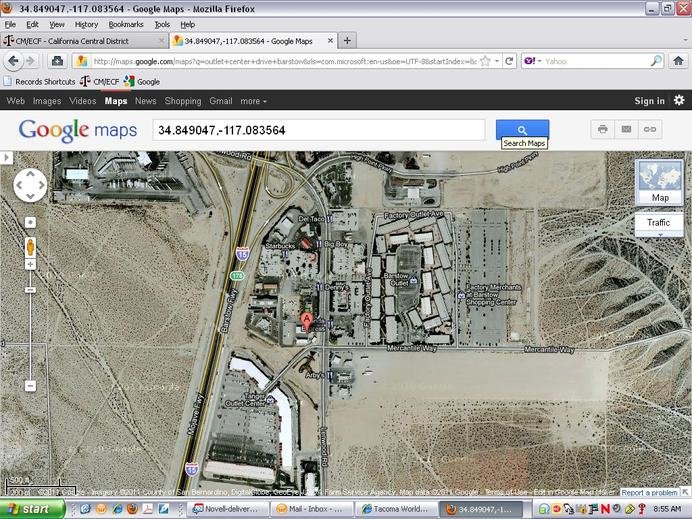The height and width of the screenshot is (519, 692).
Task: Toggle the Traffic layer button
Action: [658, 223]
